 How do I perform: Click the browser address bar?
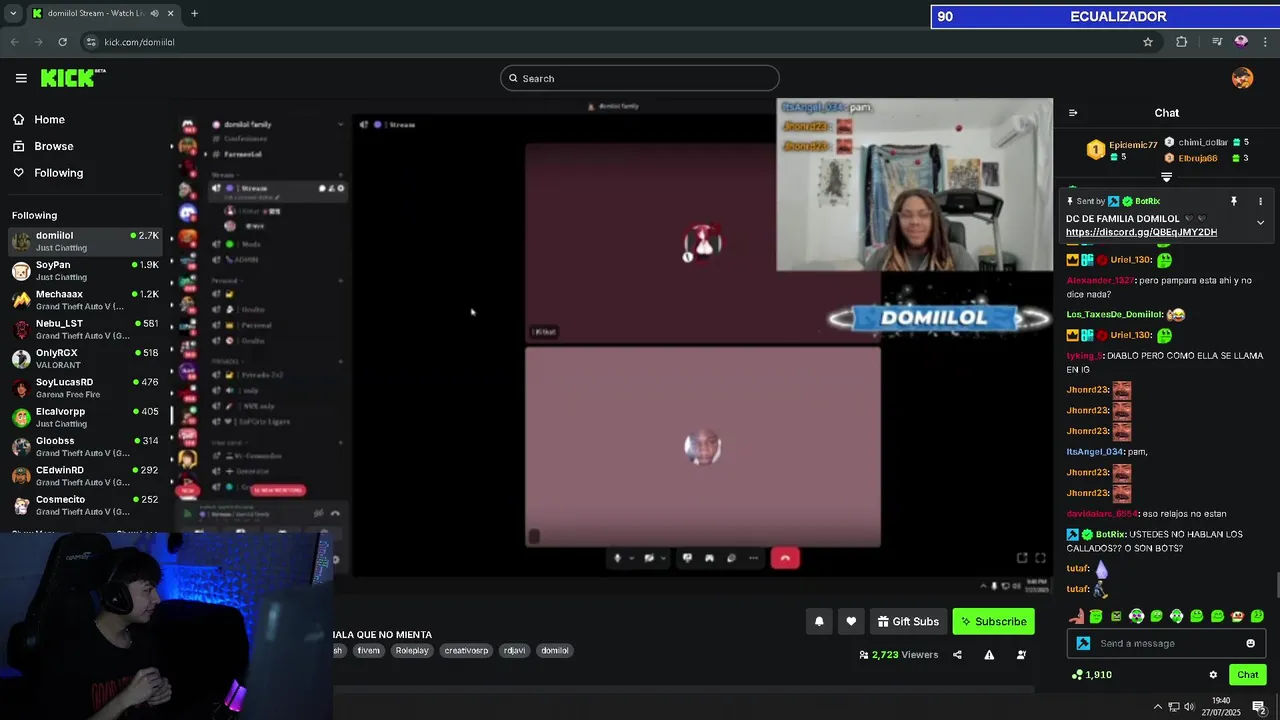coord(610,42)
